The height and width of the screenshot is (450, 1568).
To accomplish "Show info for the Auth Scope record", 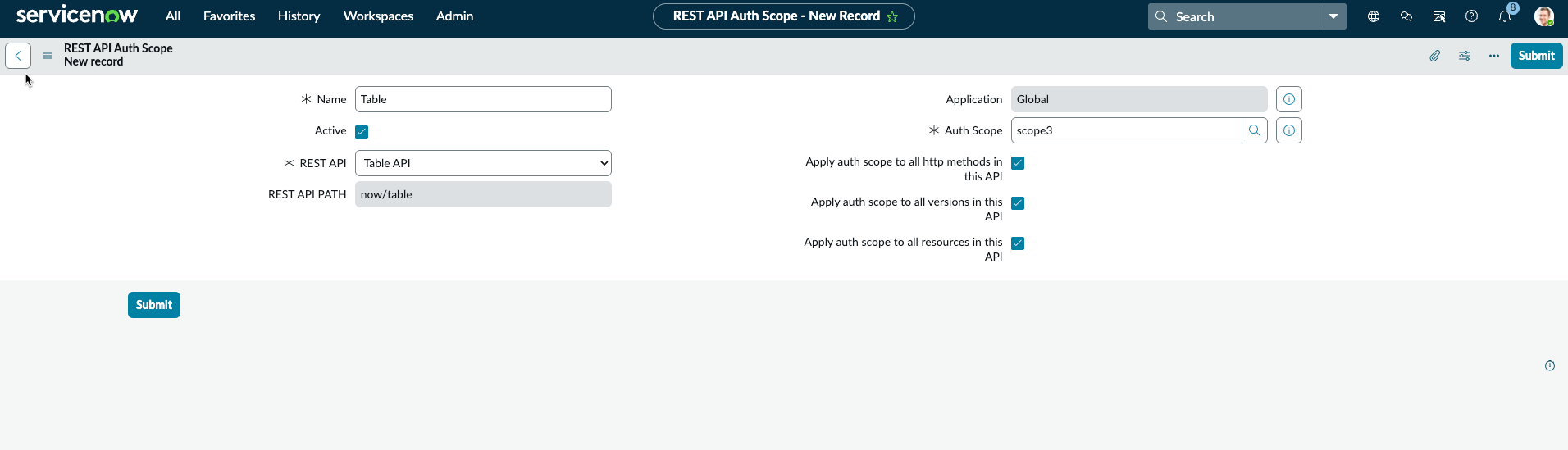I will coord(1289,130).
